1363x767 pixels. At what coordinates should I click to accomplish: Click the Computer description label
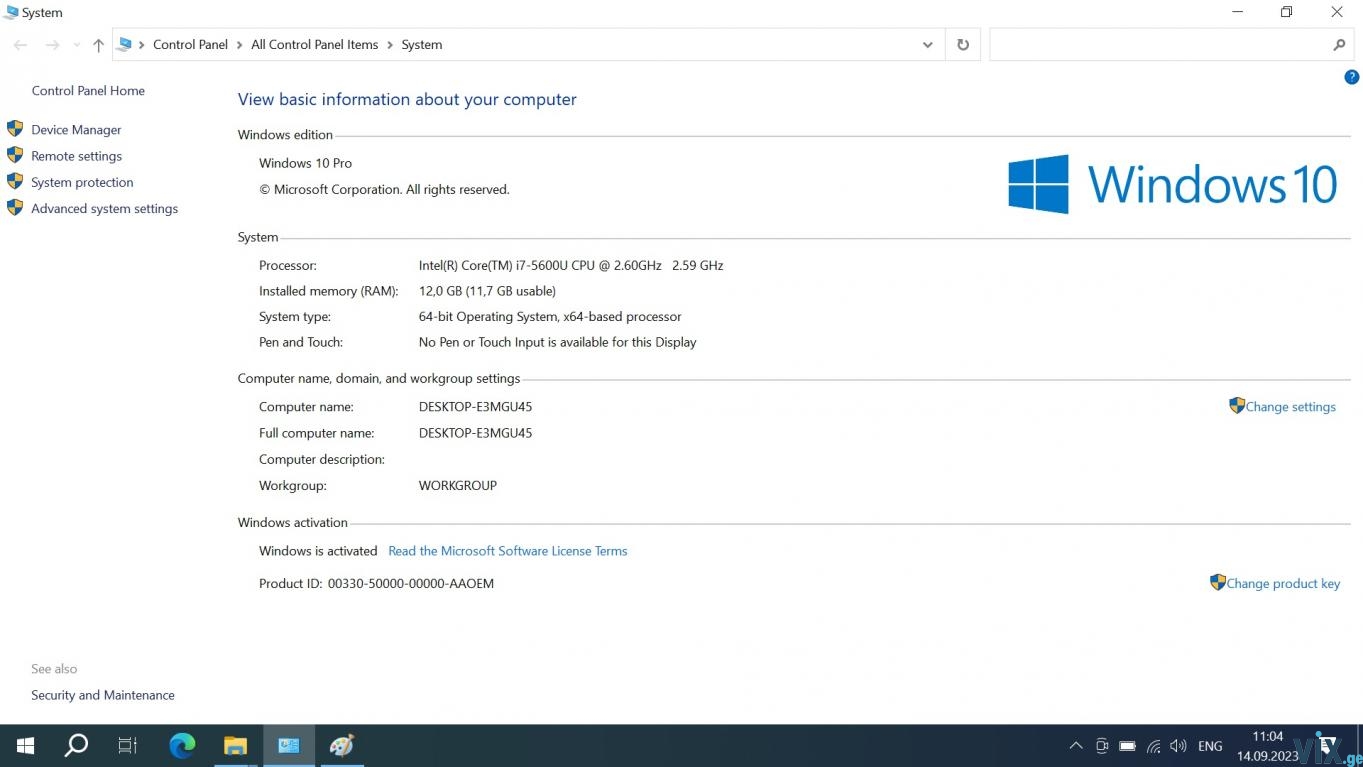pyautogui.click(x=322, y=460)
